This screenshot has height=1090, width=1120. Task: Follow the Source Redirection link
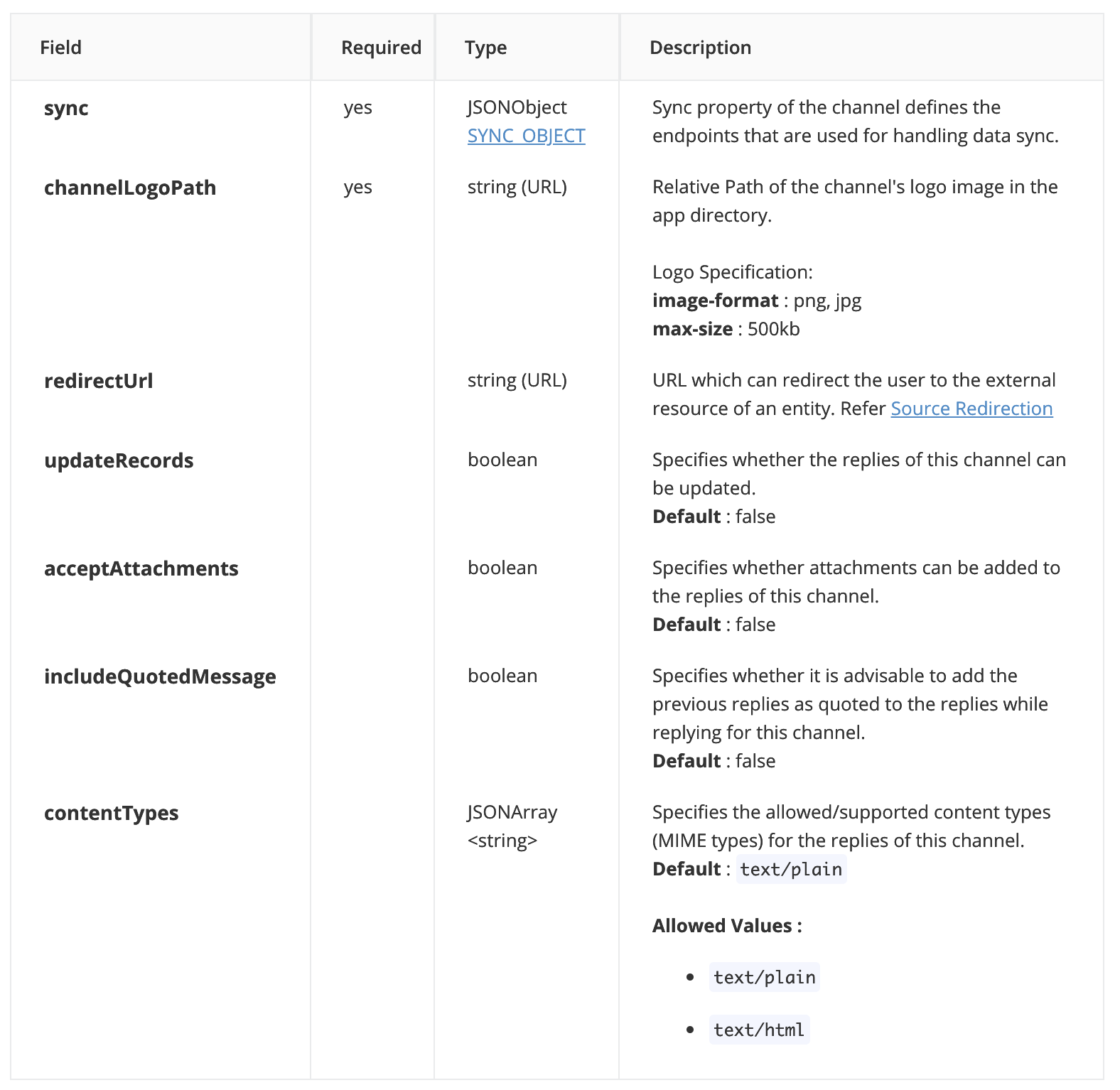coord(971,409)
